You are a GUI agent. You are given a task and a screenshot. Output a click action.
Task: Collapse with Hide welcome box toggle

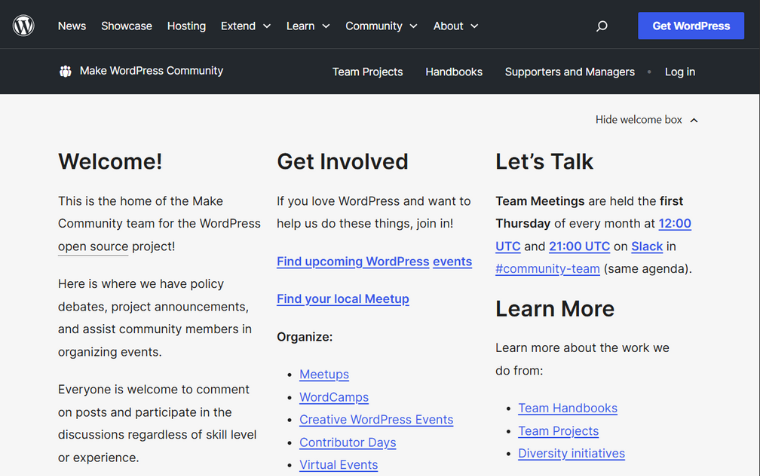647,120
